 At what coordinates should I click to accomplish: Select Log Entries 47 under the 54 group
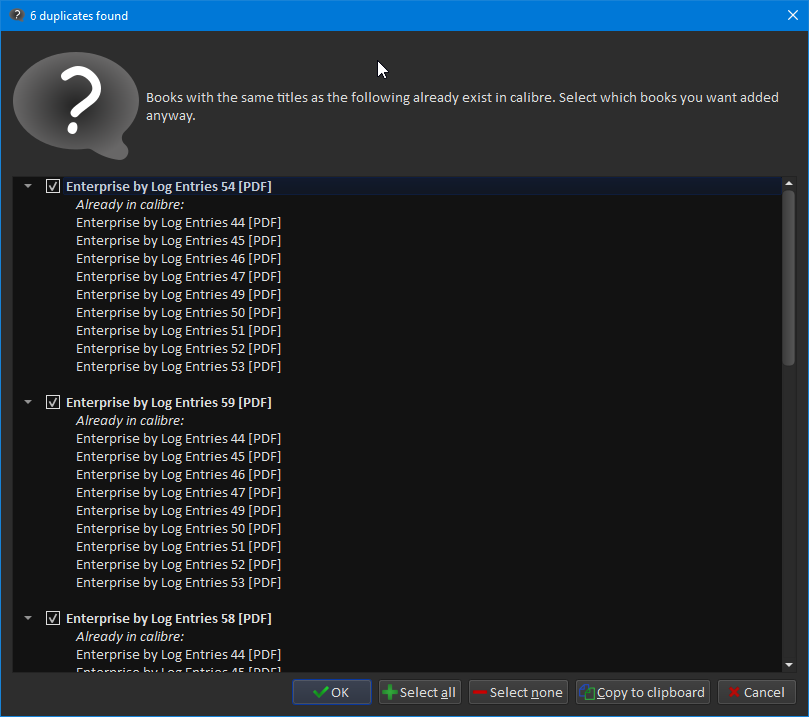point(179,276)
